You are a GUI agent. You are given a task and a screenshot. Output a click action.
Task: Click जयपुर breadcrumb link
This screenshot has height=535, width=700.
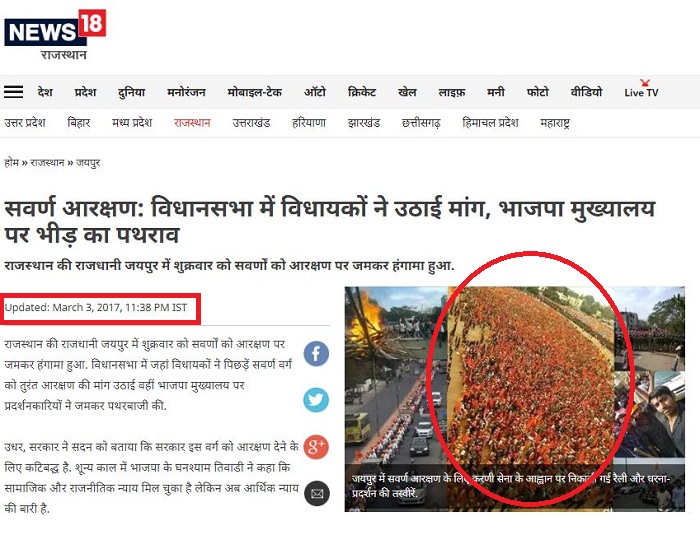[x=88, y=163]
